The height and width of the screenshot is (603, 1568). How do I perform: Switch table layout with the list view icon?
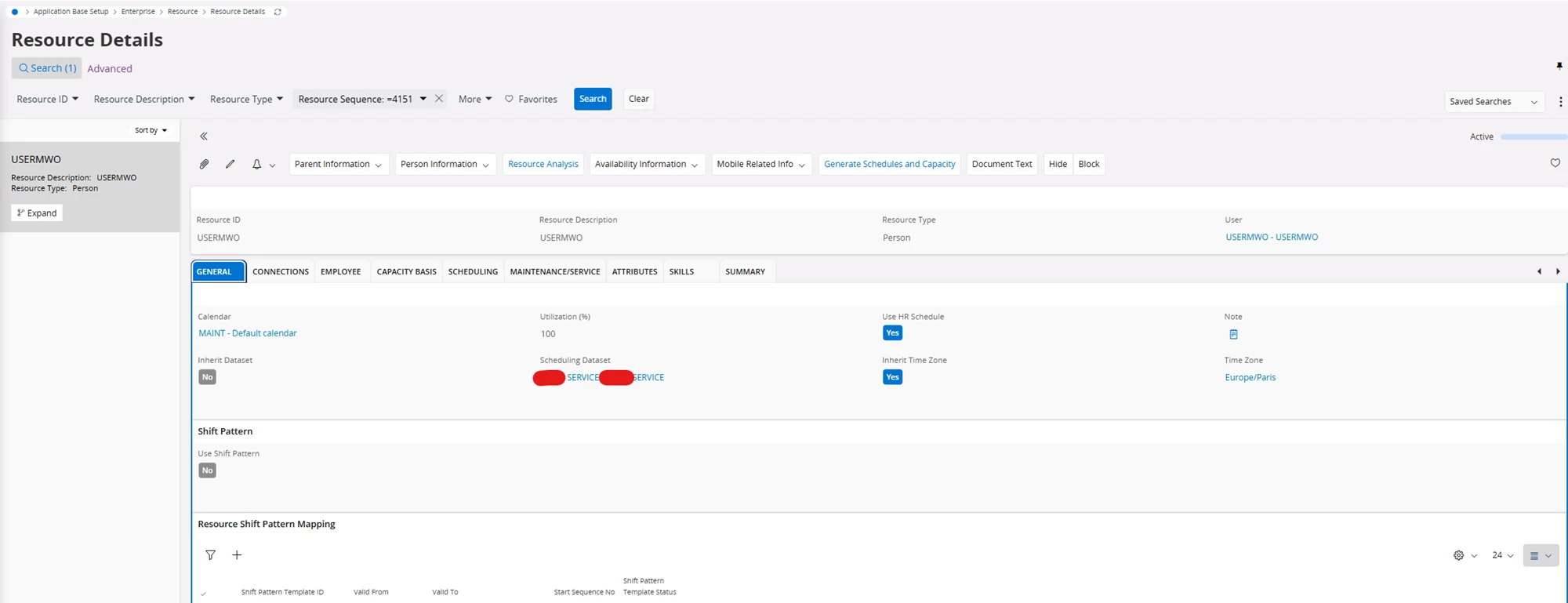point(1541,555)
